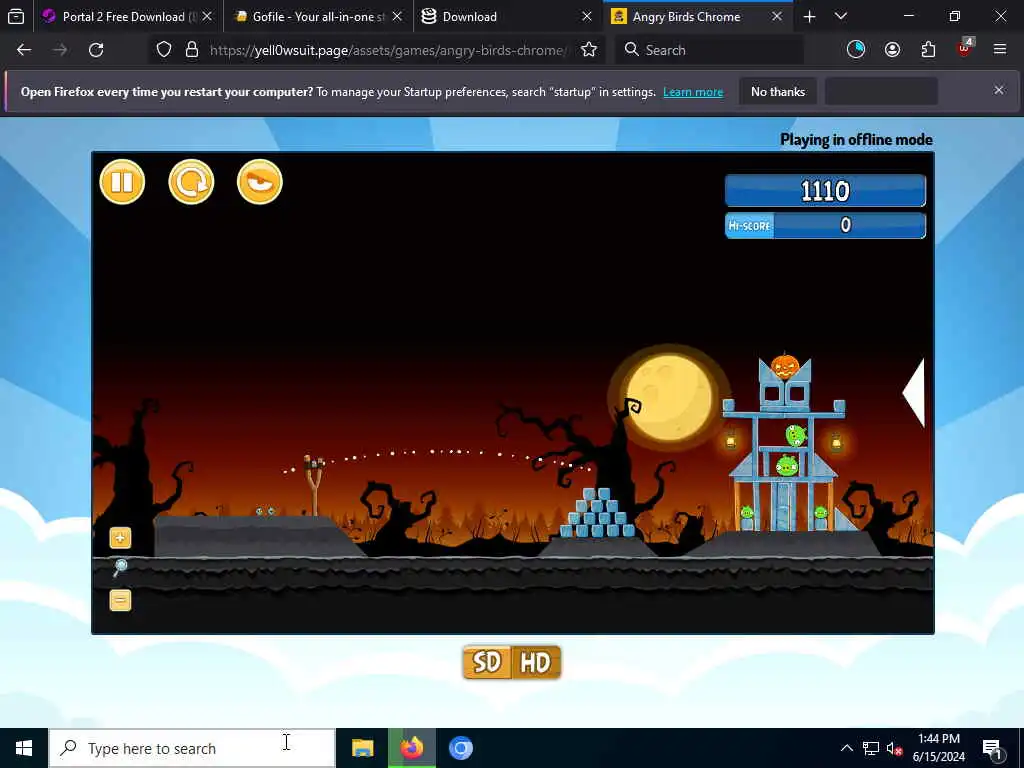Show hidden system tray icons

(x=846, y=748)
